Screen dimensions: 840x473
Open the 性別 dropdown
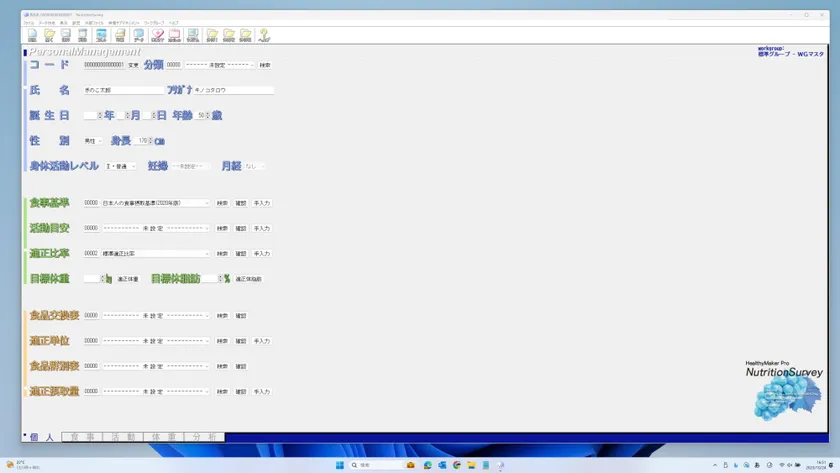(93, 141)
